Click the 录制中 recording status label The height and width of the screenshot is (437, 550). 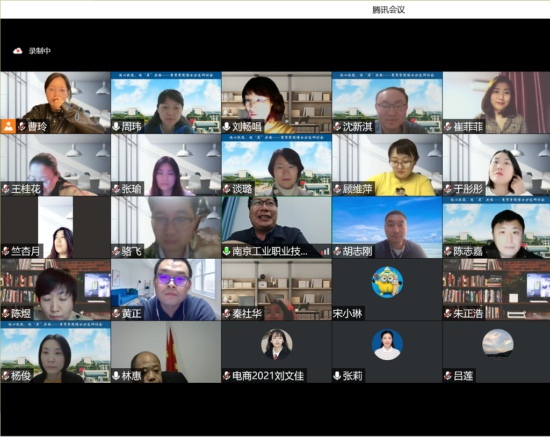tap(40, 51)
